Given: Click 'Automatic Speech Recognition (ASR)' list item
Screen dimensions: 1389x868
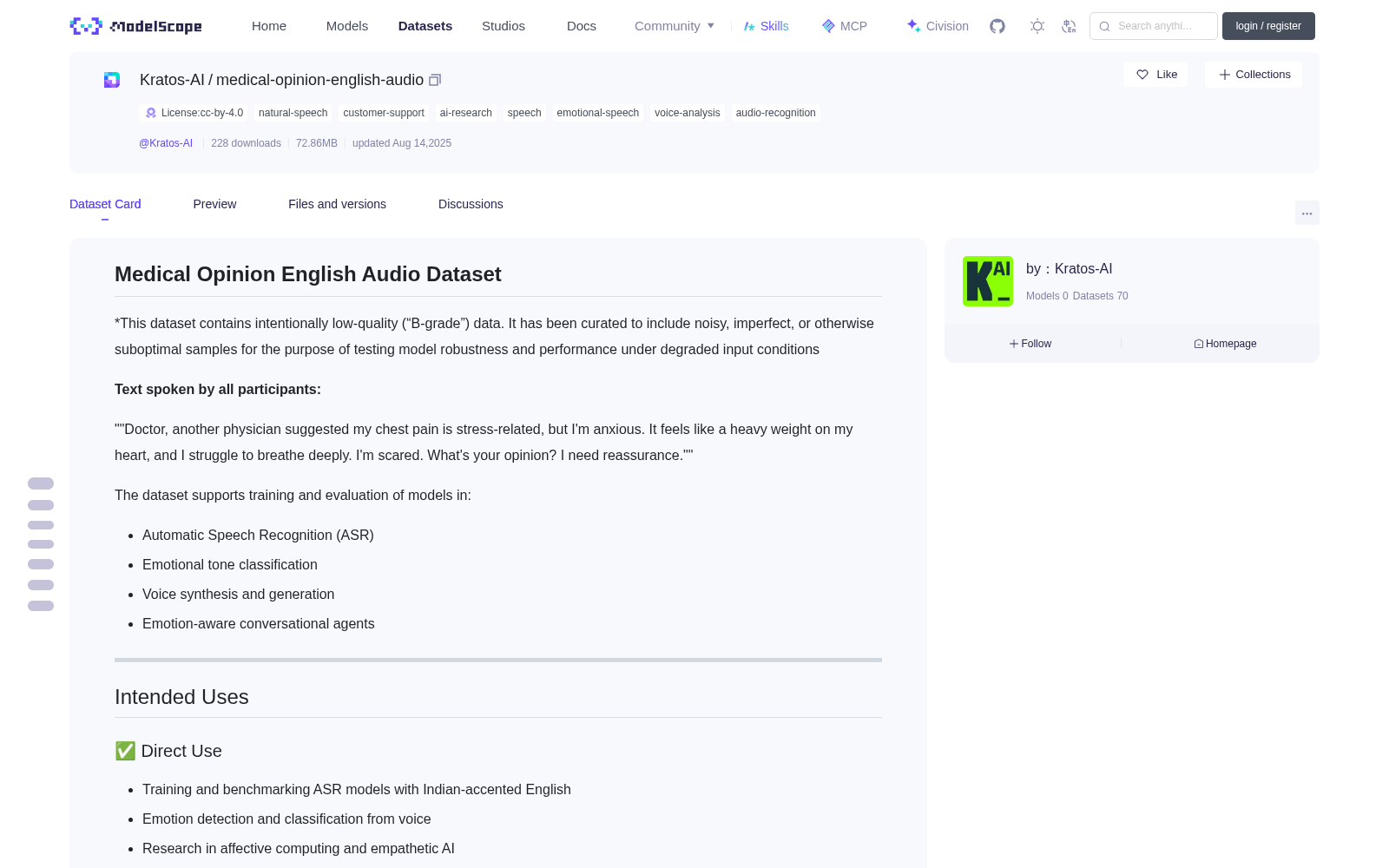Looking at the screenshot, I should click(x=258, y=536).
